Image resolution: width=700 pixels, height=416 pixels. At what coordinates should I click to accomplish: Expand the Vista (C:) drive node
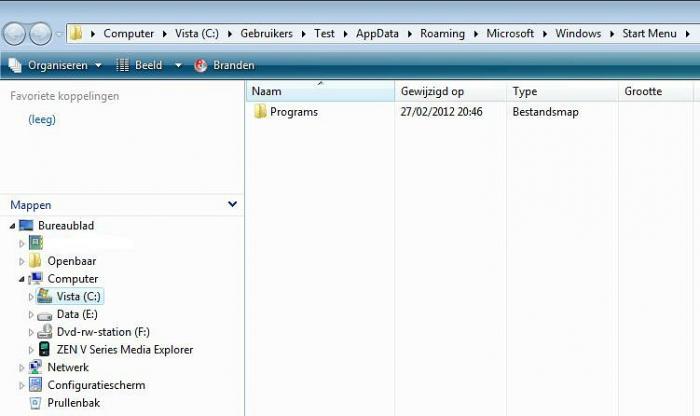pos(30,297)
